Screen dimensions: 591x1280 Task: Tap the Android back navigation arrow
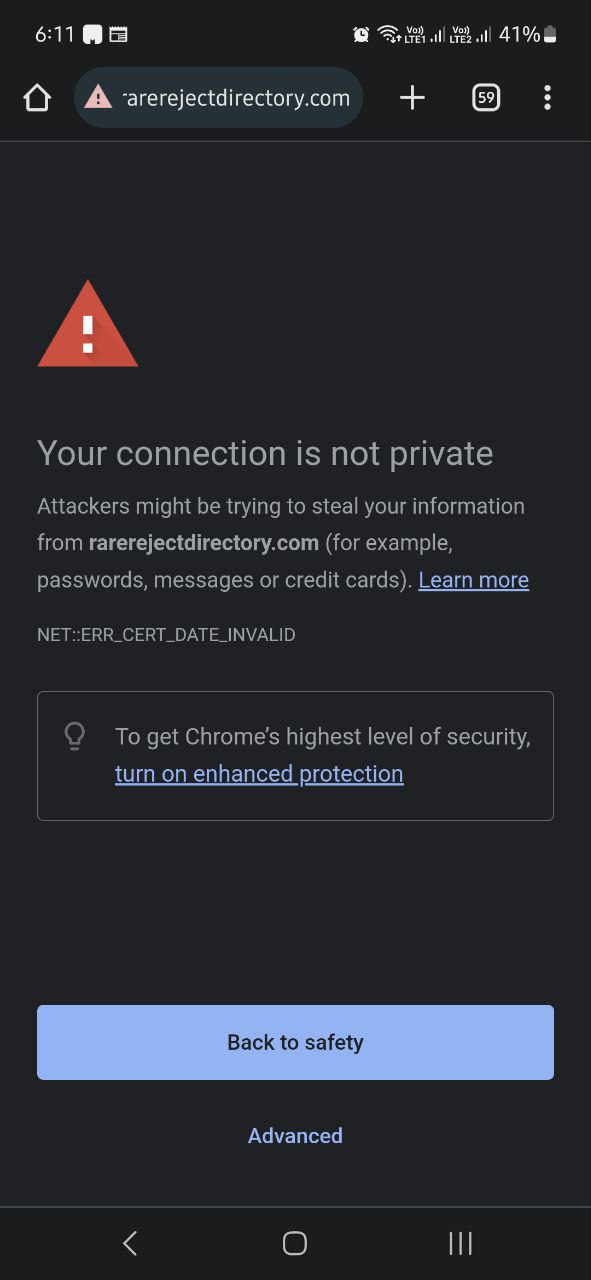pos(130,1243)
